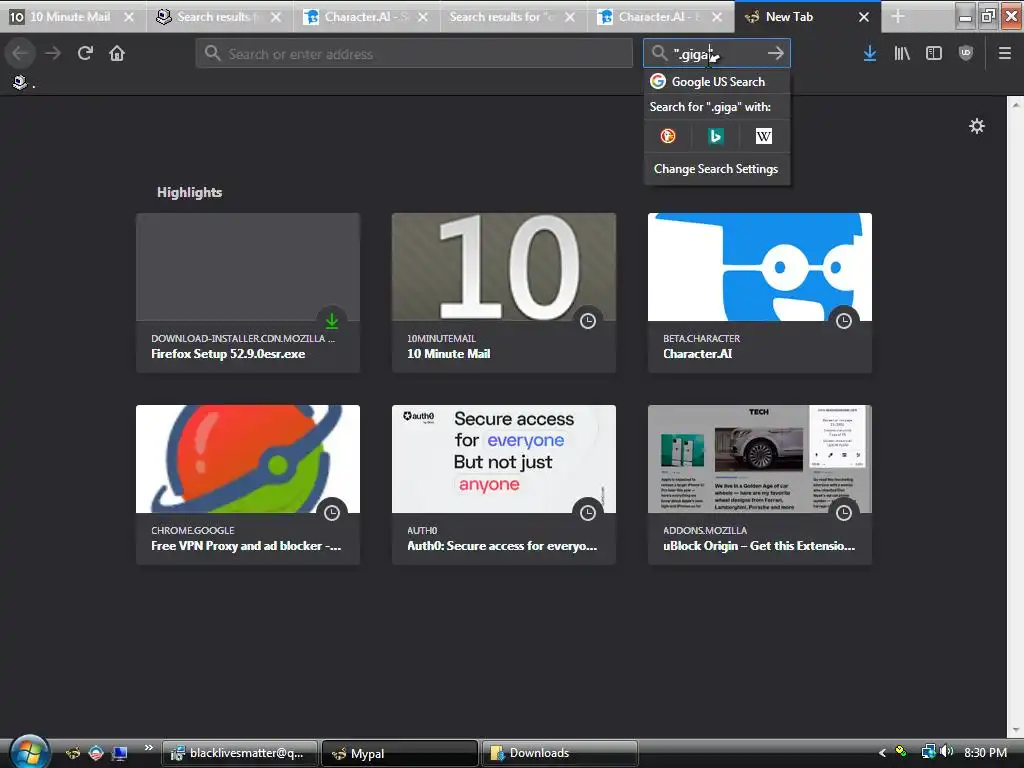Click into the search box containing ".giga
1024x768 pixels.
[716, 53]
